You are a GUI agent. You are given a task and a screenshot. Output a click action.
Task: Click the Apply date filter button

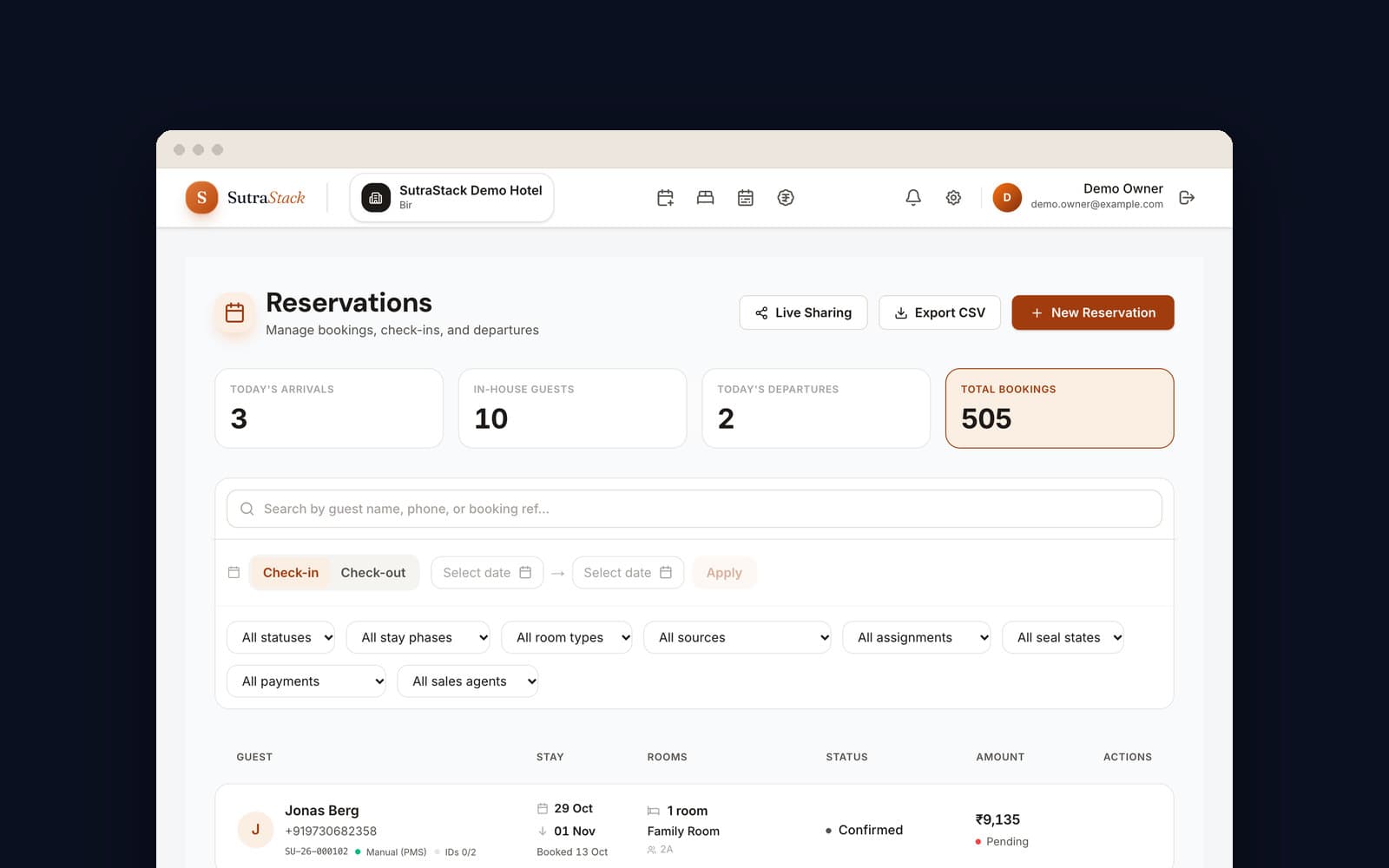coord(724,573)
